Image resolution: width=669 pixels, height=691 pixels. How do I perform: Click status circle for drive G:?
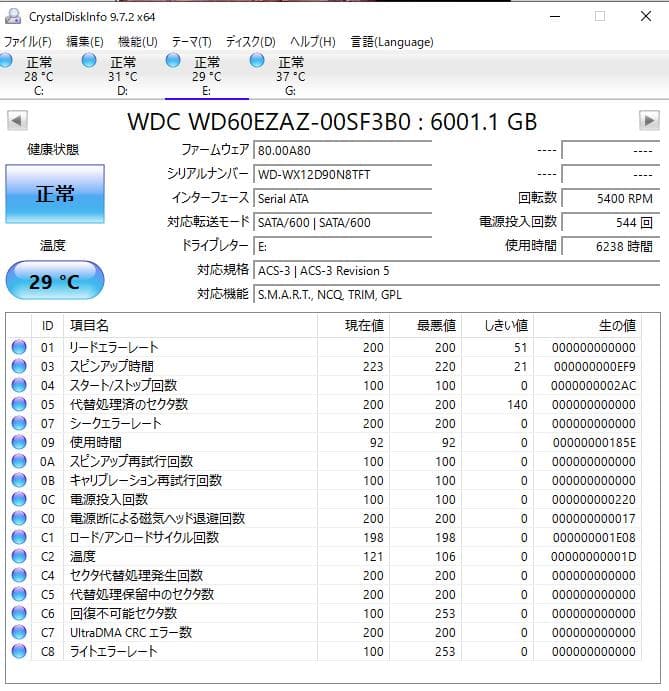257,60
